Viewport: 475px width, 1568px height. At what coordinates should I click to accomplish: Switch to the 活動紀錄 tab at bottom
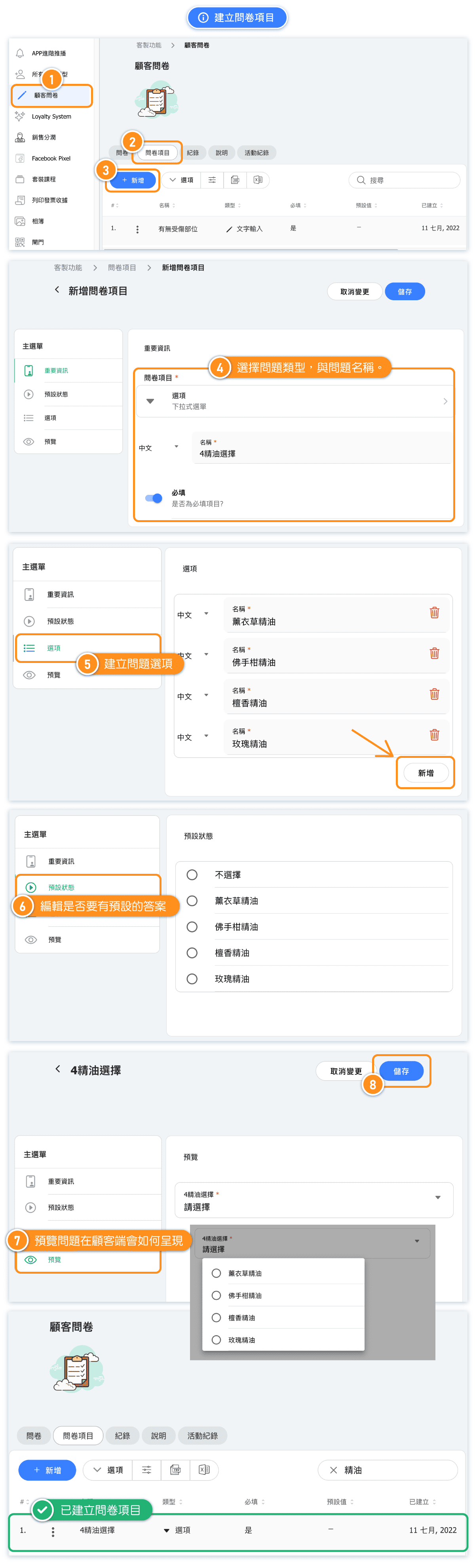202,1435
